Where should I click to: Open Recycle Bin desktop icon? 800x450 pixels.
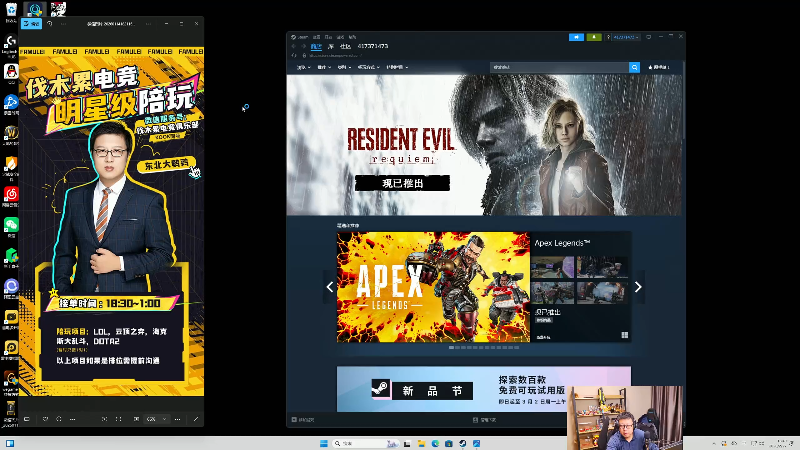pyautogui.click(x=11, y=12)
